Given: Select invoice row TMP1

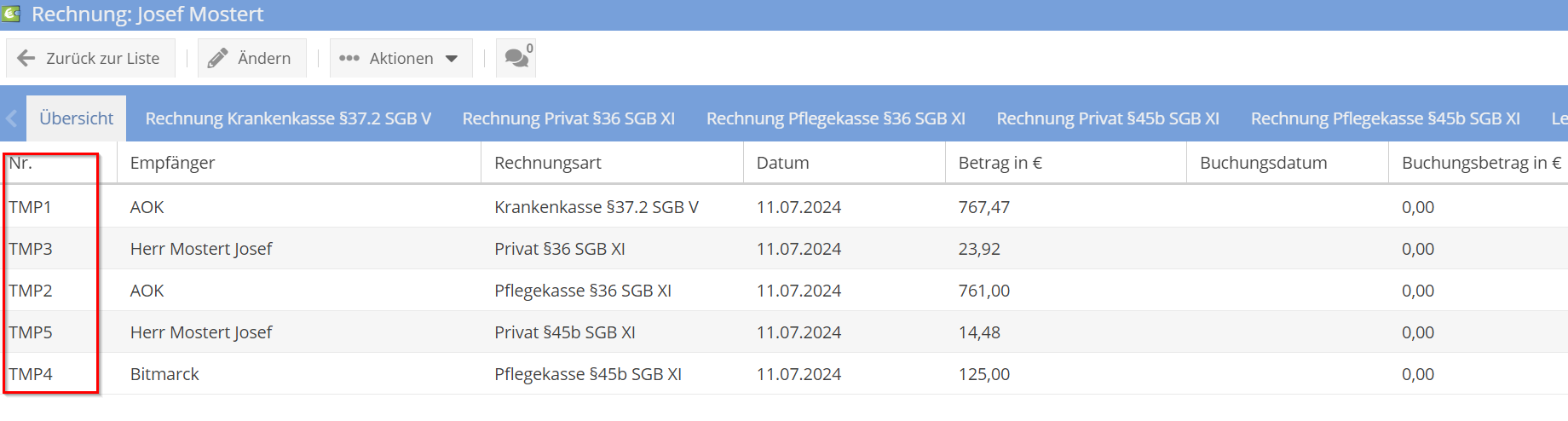Looking at the screenshot, I should [x=31, y=207].
